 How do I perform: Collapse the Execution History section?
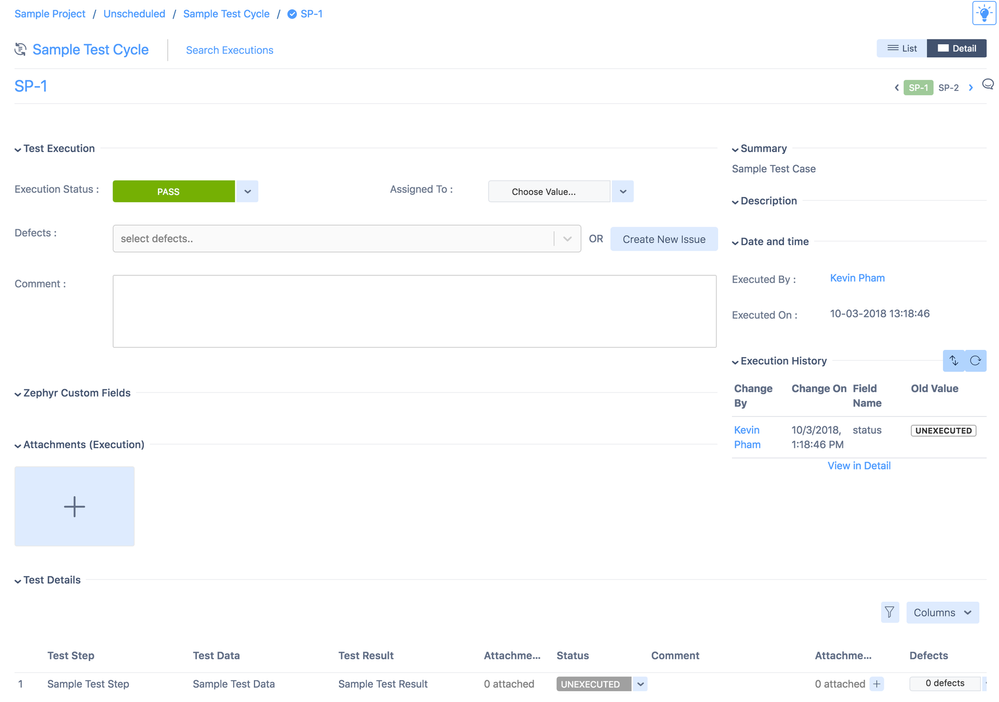coord(735,362)
